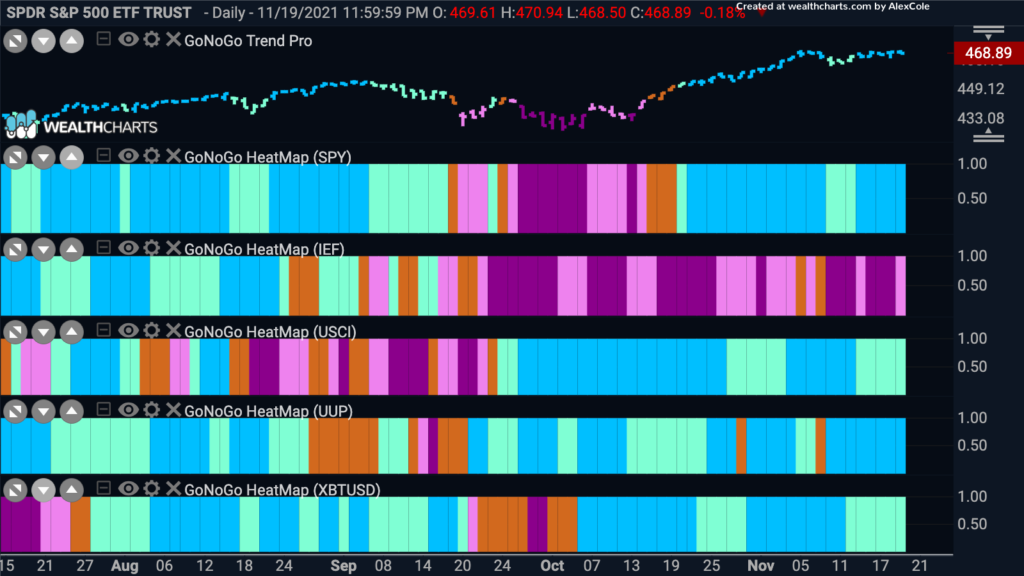
Task: Click the Nov label on the date axis
Action: tap(761, 566)
